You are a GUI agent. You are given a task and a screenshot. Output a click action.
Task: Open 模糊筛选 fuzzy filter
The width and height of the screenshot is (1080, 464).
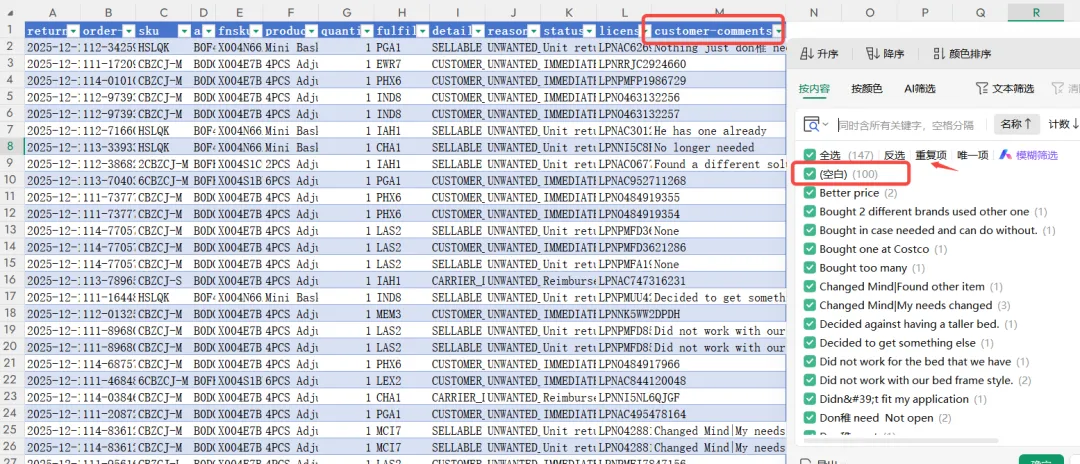(1028, 155)
